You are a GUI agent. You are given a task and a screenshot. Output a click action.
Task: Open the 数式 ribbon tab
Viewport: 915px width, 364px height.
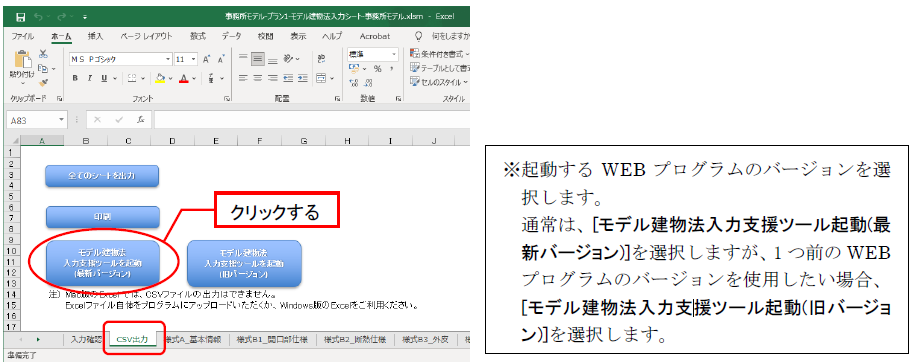(198, 36)
